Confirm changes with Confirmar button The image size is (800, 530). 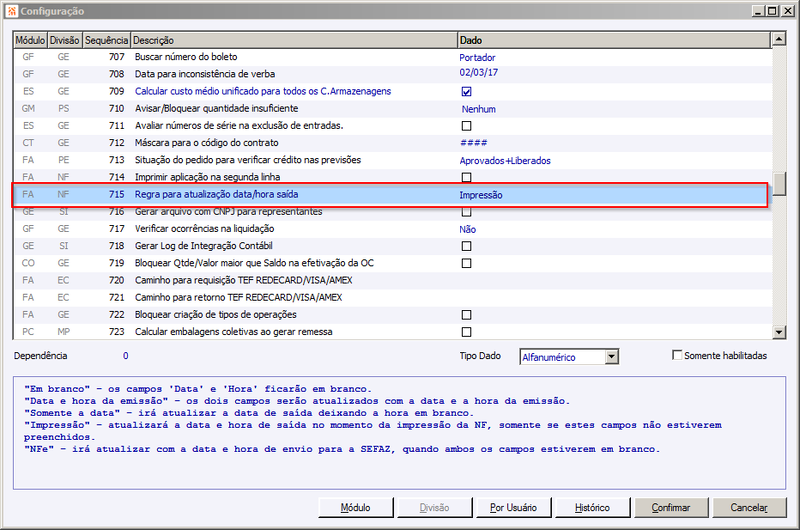click(x=671, y=508)
